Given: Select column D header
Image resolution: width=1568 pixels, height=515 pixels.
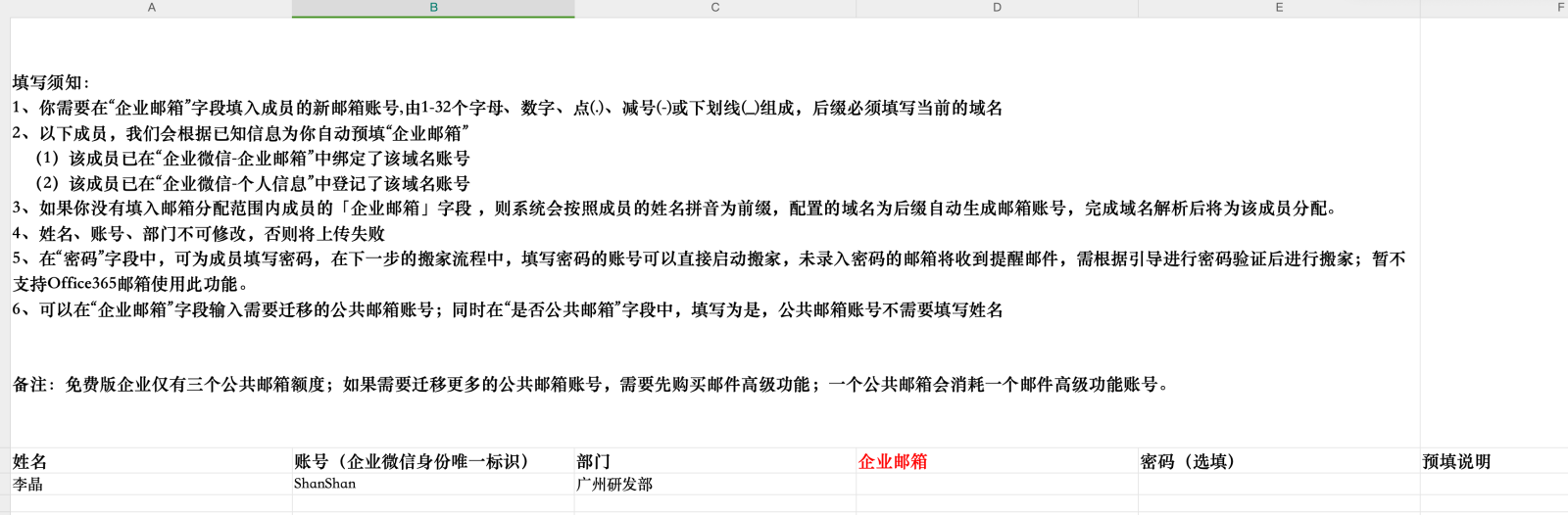Looking at the screenshot, I should click(997, 8).
